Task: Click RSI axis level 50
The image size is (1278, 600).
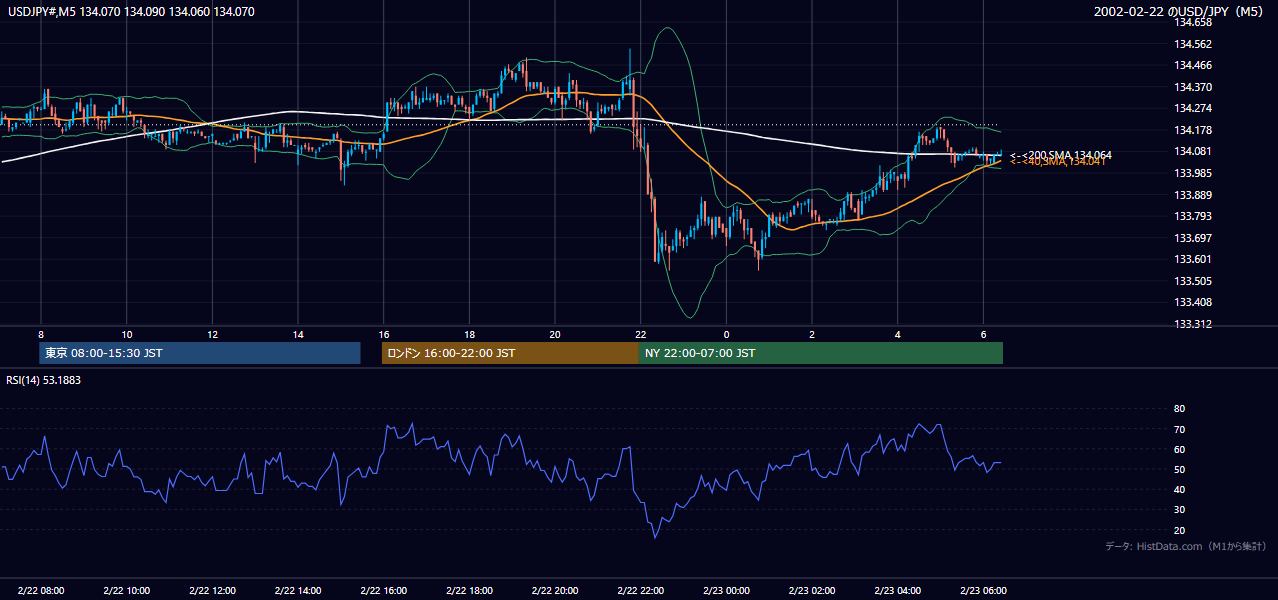Action: click(1179, 469)
